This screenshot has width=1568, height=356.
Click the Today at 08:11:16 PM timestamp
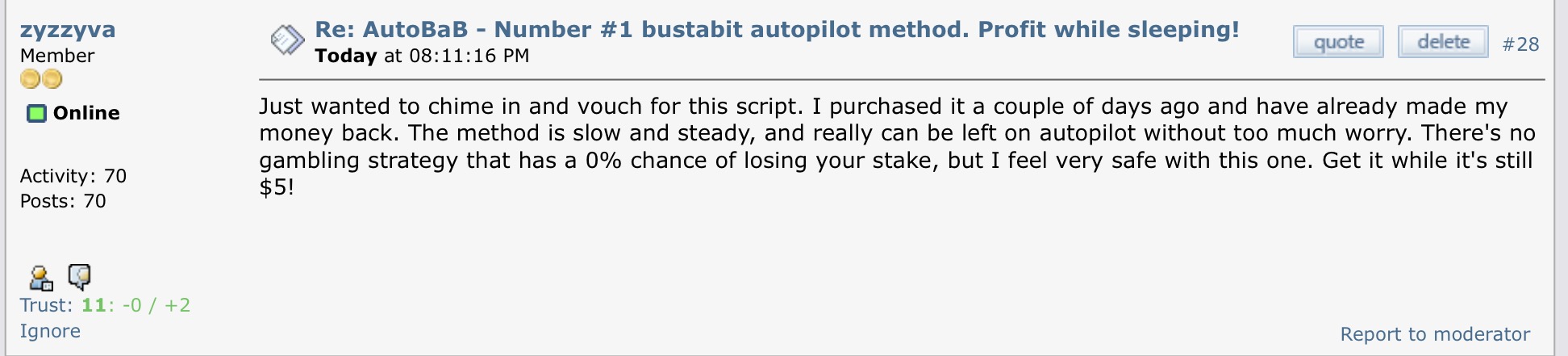pyautogui.click(x=422, y=56)
